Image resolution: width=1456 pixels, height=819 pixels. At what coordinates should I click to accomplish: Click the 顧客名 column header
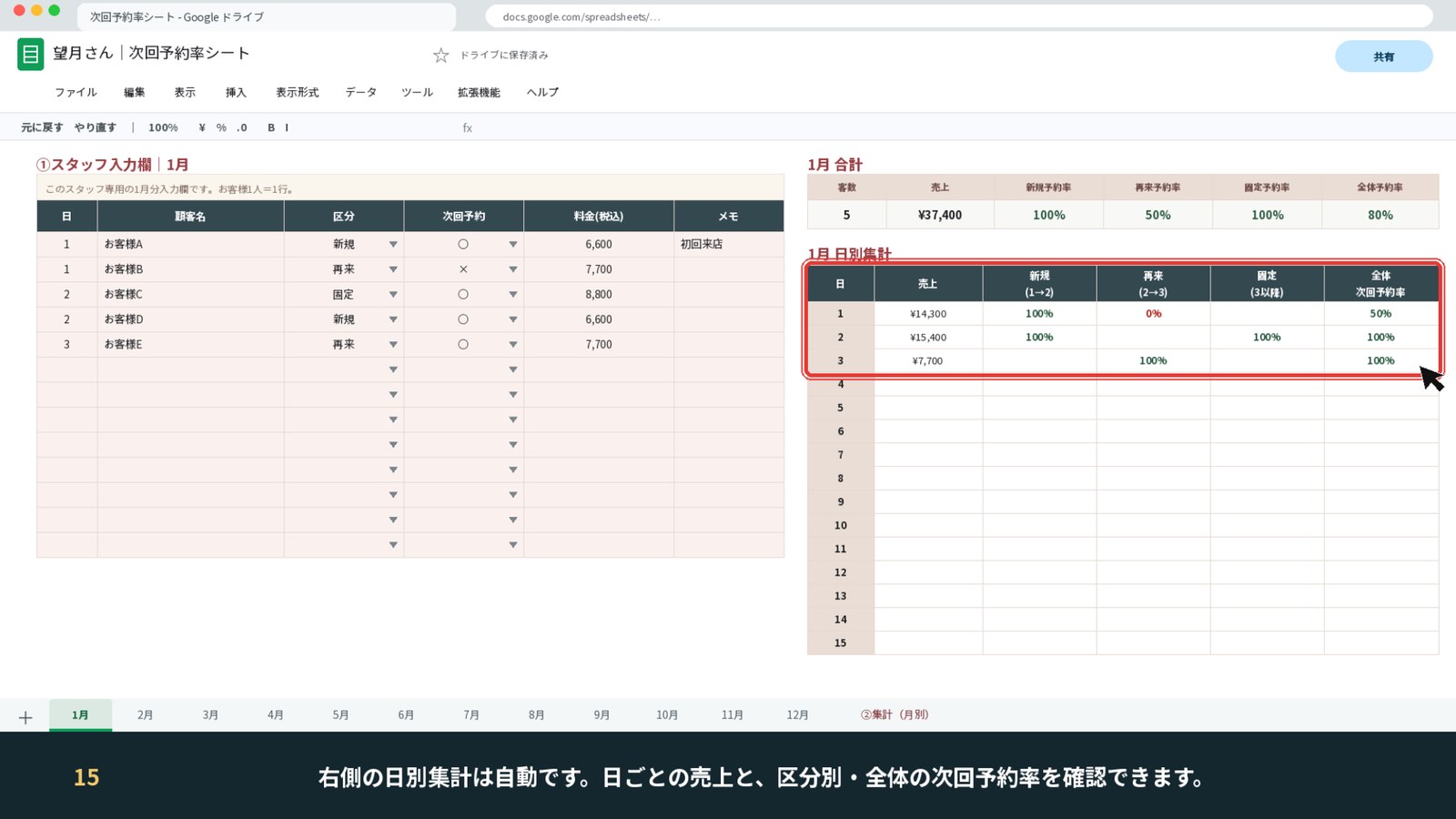coord(191,217)
